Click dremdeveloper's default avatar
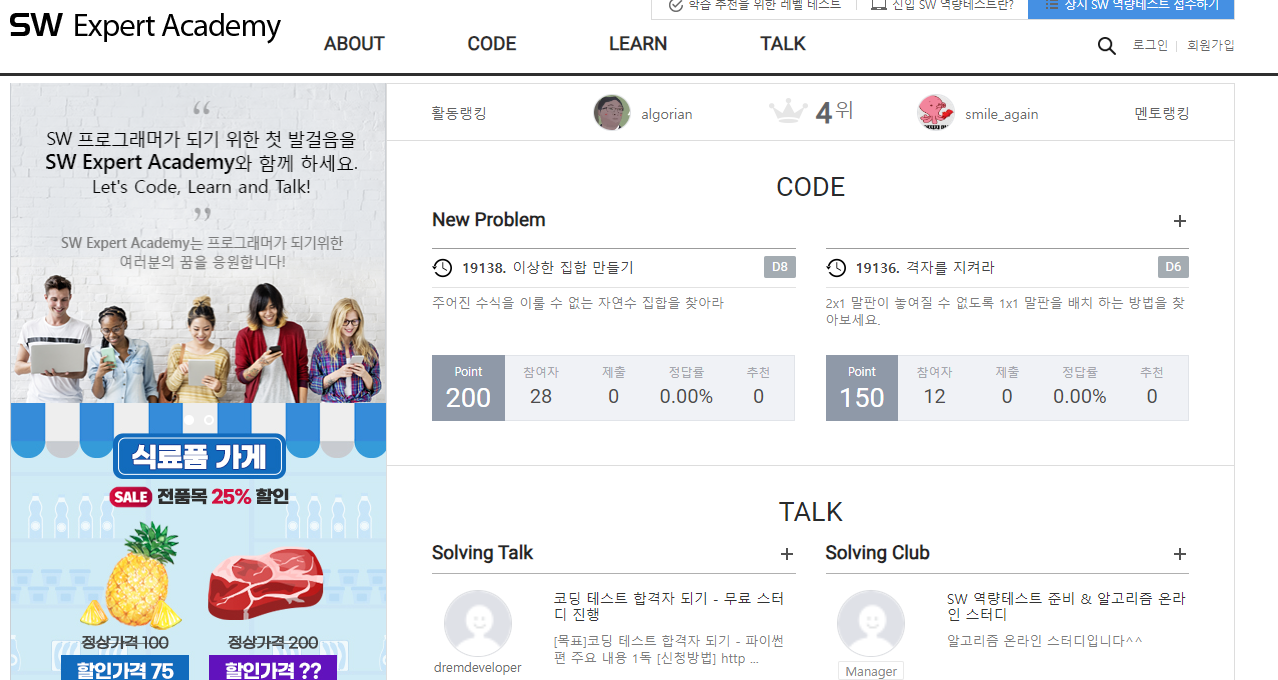The width and height of the screenshot is (1278, 680). [477, 624]
